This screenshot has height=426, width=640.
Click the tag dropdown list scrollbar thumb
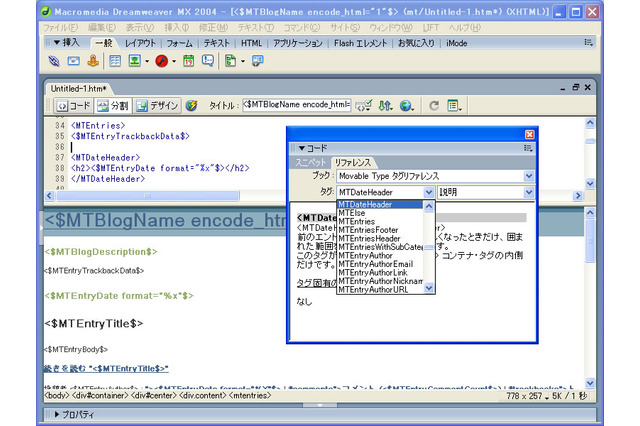pos(429,247)
